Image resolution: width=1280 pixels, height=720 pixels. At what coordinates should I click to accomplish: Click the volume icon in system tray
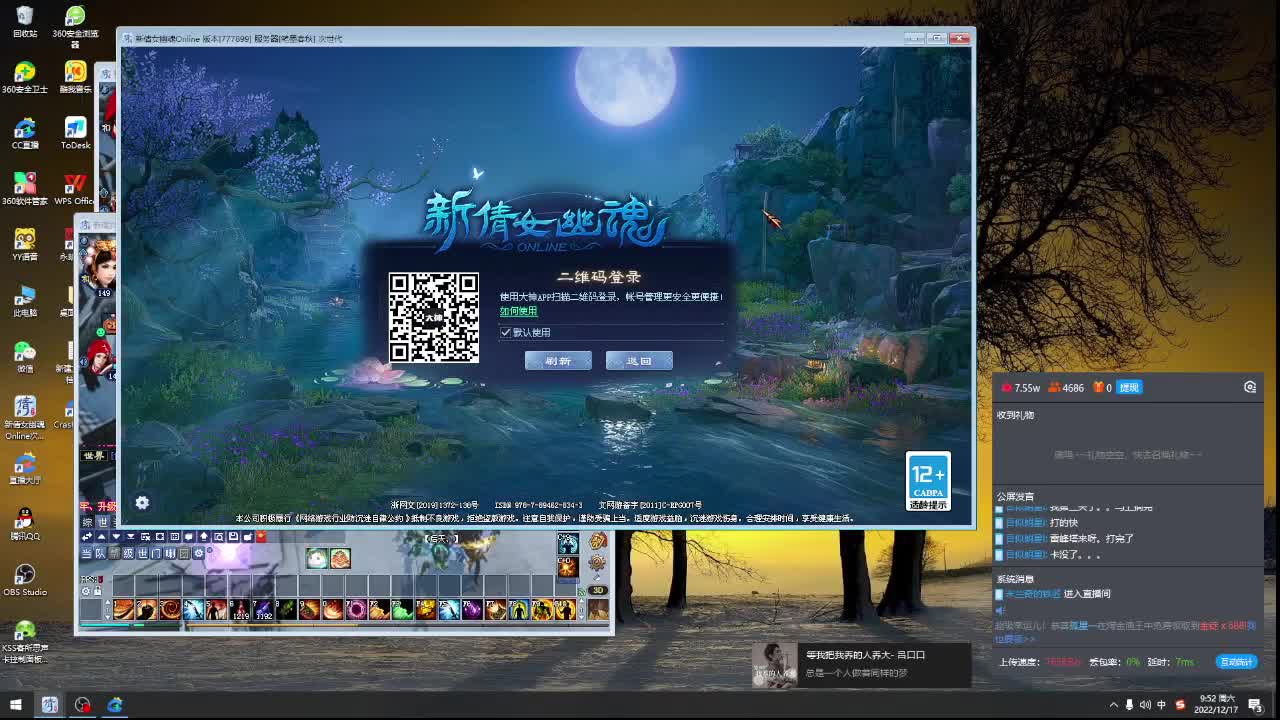pos(1145,704)
